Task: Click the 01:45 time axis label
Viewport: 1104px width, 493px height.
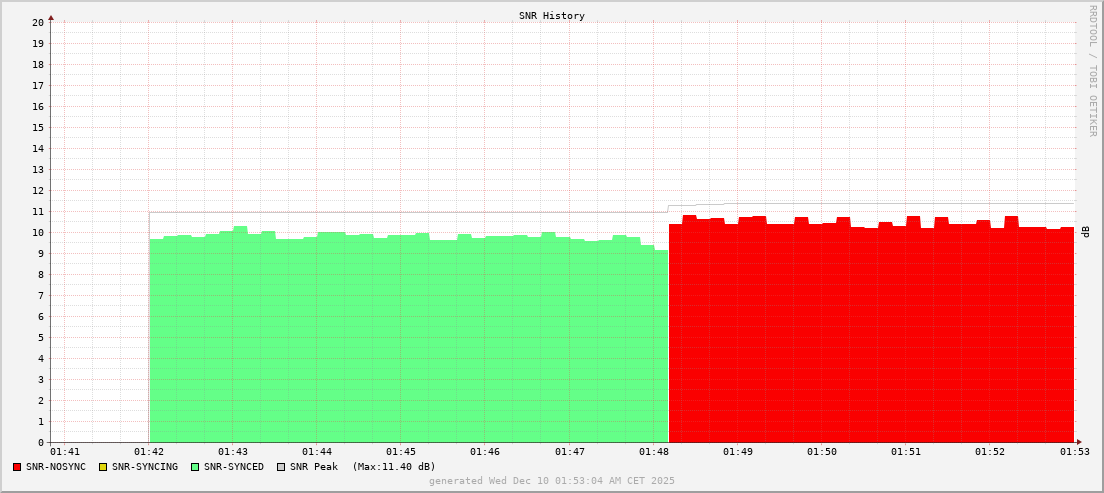Action: 401,452
